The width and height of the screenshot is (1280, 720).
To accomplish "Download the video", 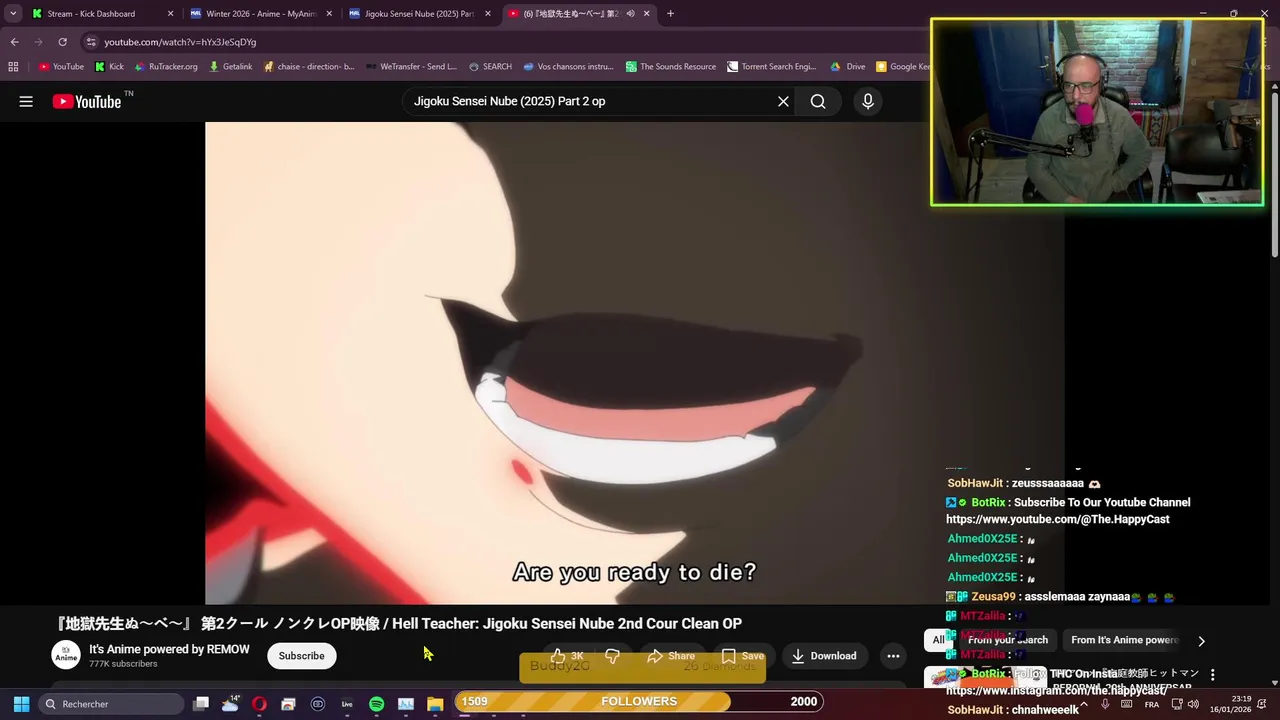I will 824,656.
